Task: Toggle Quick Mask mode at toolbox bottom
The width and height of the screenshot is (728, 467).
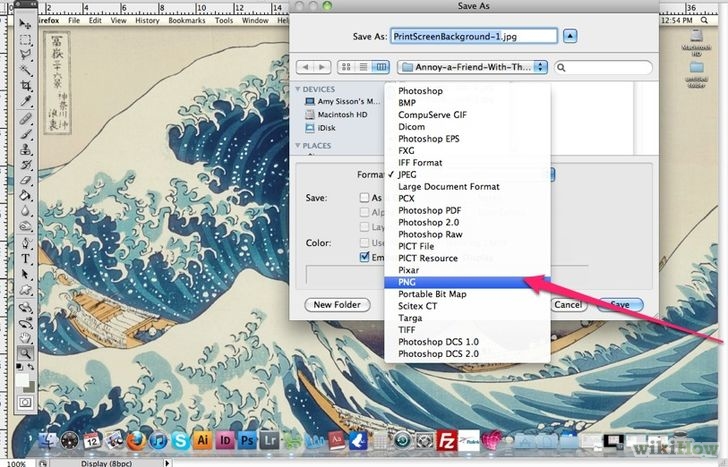Action: 25,402
